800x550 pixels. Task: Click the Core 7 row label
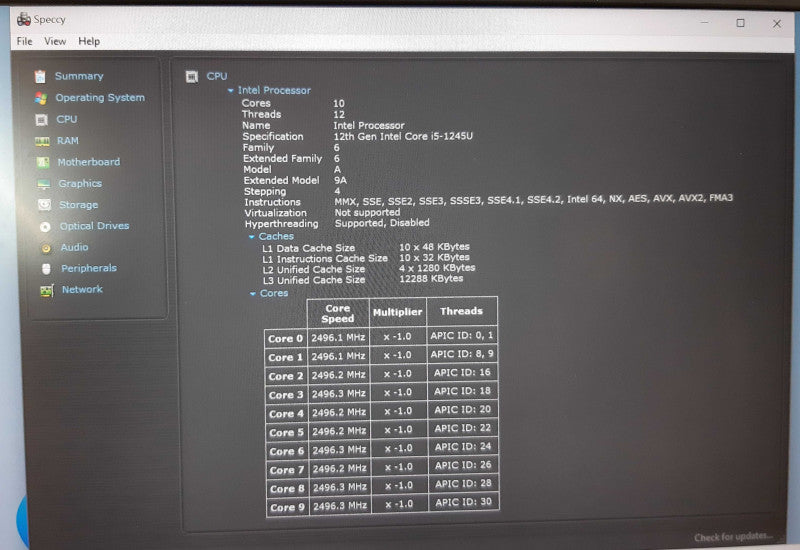point(287,470)
